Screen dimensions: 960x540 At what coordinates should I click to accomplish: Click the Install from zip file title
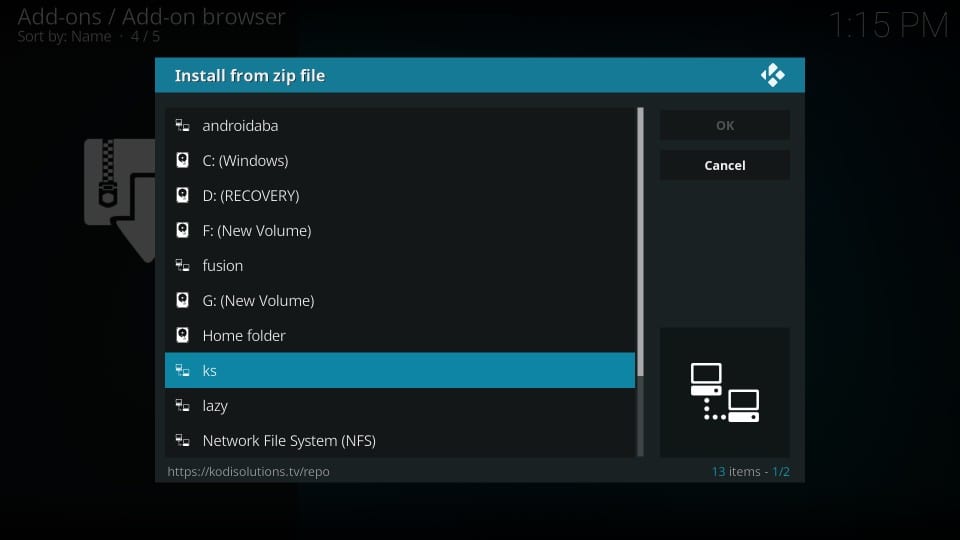tap(250, 75)
